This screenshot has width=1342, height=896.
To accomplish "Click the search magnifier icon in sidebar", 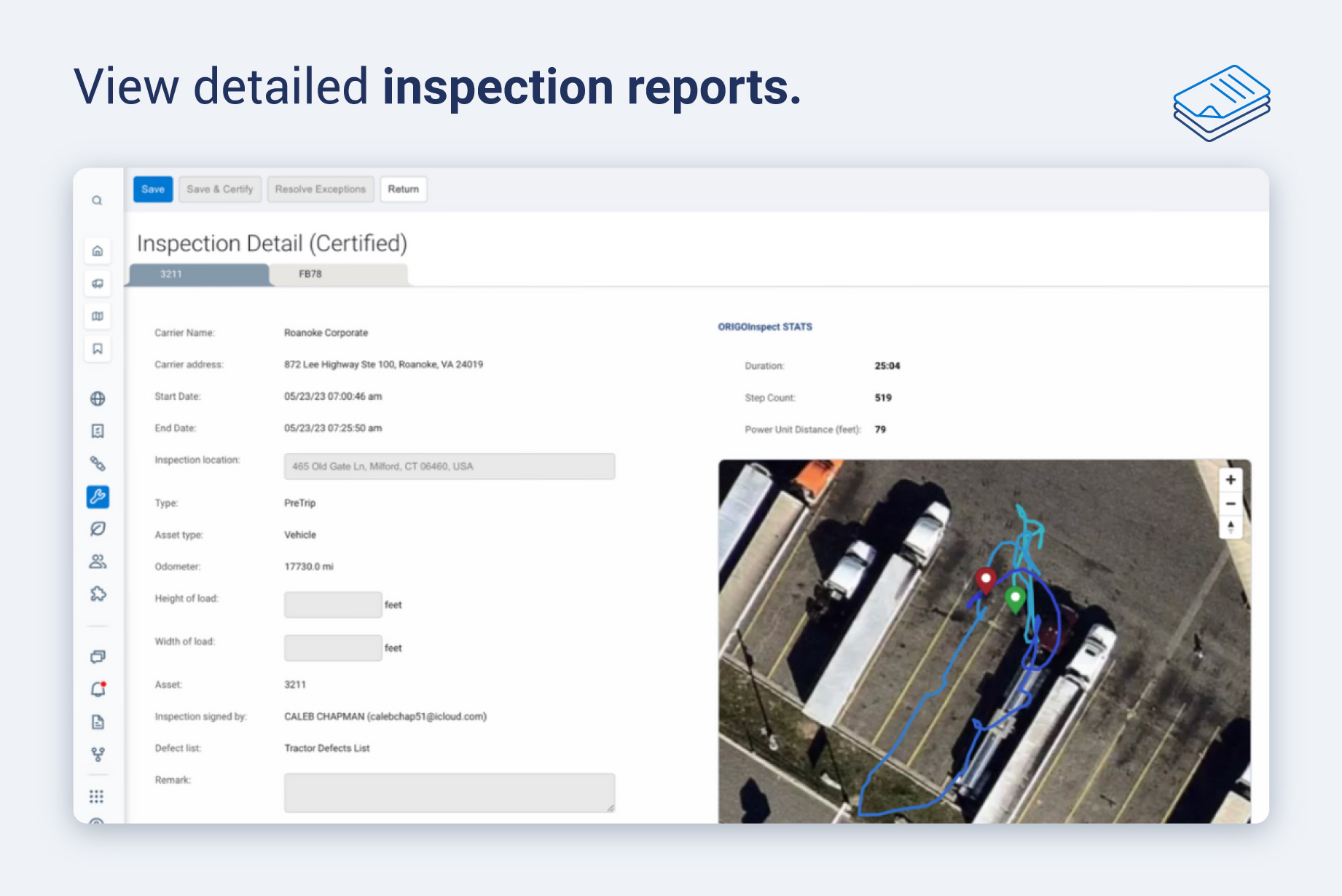I will pyautogui.click(x=97, y=200).
